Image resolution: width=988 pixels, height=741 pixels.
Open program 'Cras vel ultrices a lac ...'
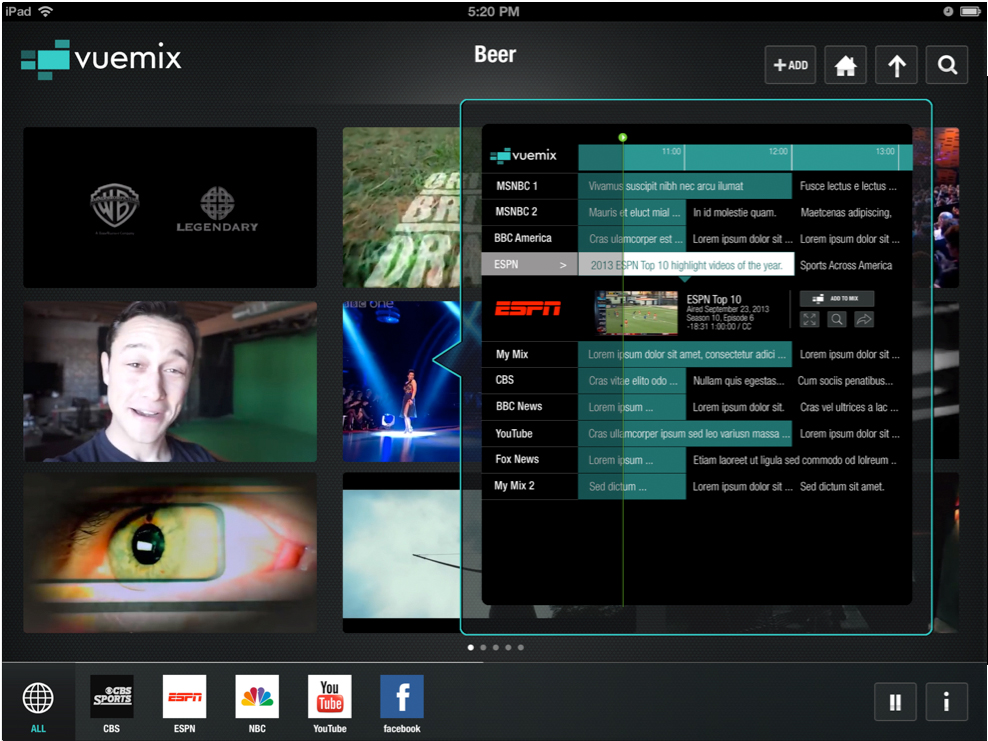847,407
